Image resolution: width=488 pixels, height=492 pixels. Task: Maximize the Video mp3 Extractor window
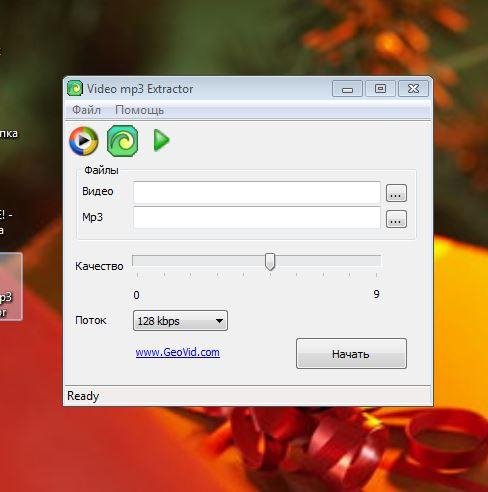[x=380, y=89]
